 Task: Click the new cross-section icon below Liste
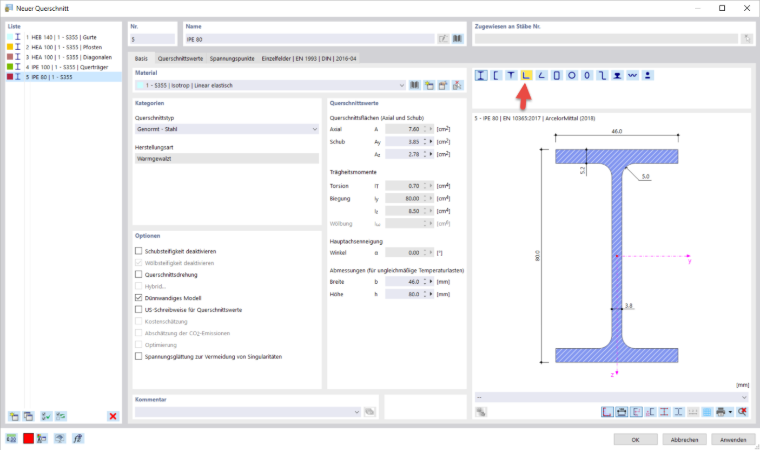click(14, 416)
